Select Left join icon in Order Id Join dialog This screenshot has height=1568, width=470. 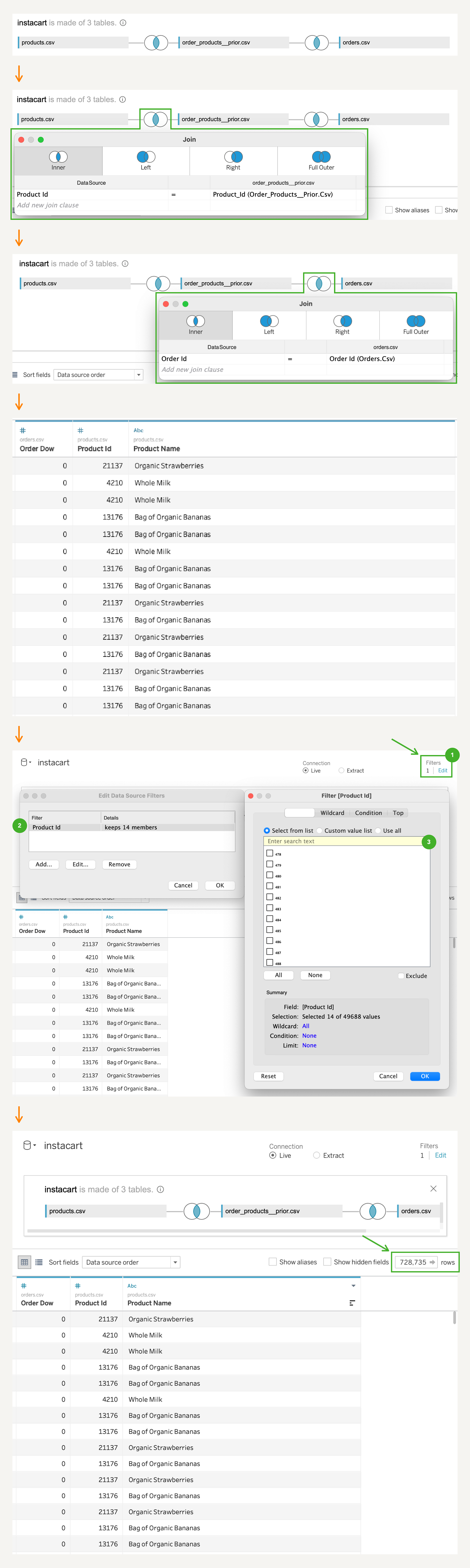(269, 321)
